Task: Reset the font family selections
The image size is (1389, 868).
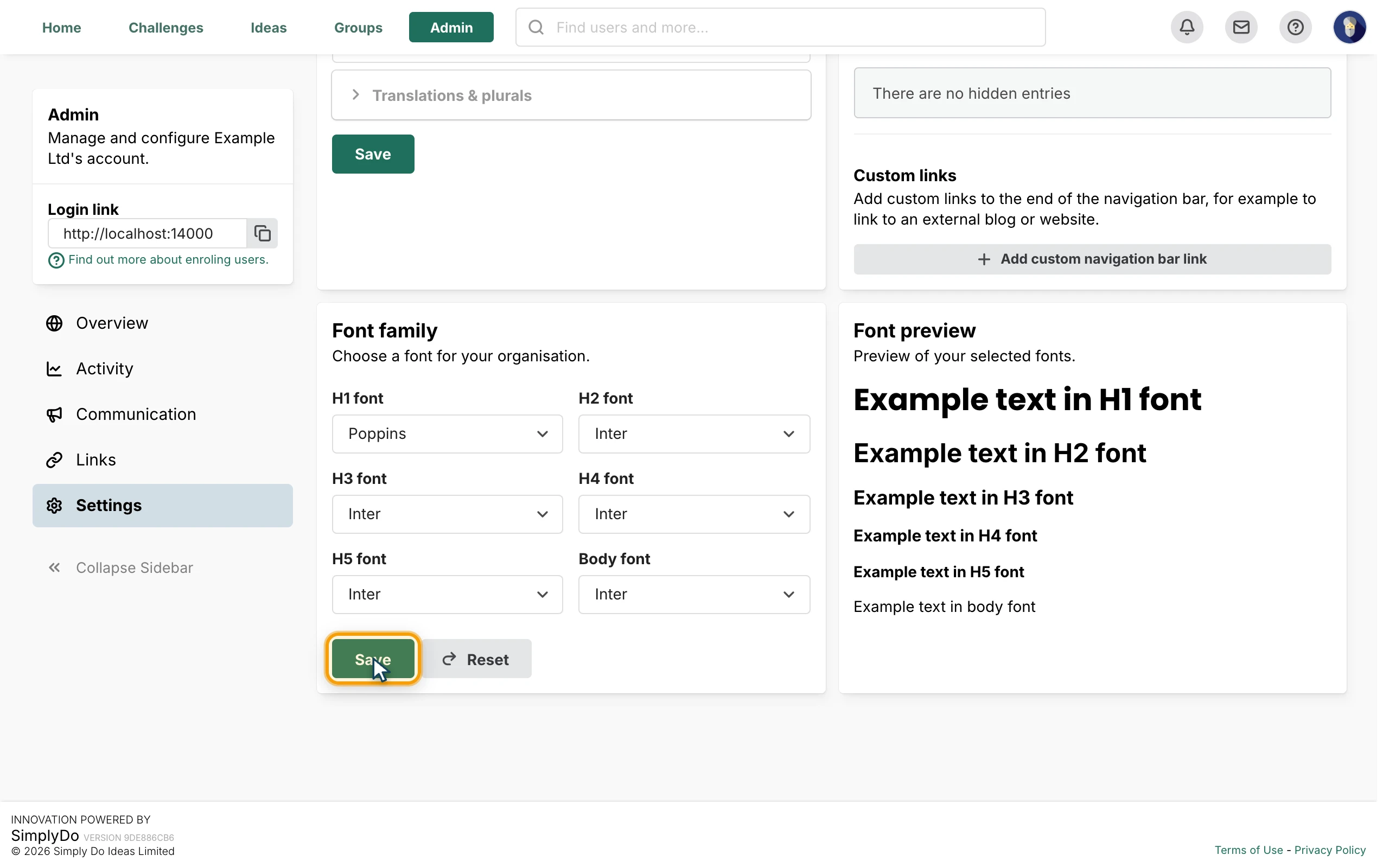Action: (x=476, y=659)
